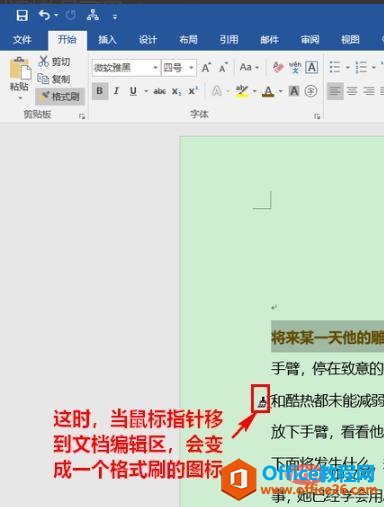Screen dimensions: 384x507
Task: Click the Copy (复制) icon
Action: (43, 79)
